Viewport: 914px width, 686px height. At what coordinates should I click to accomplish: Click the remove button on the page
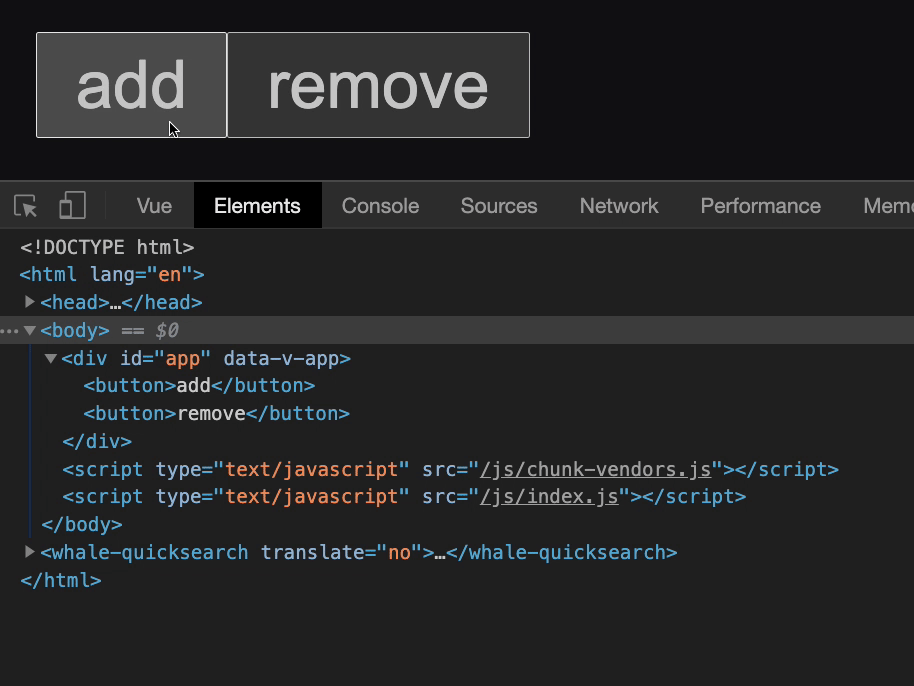[x=378, y=85]
